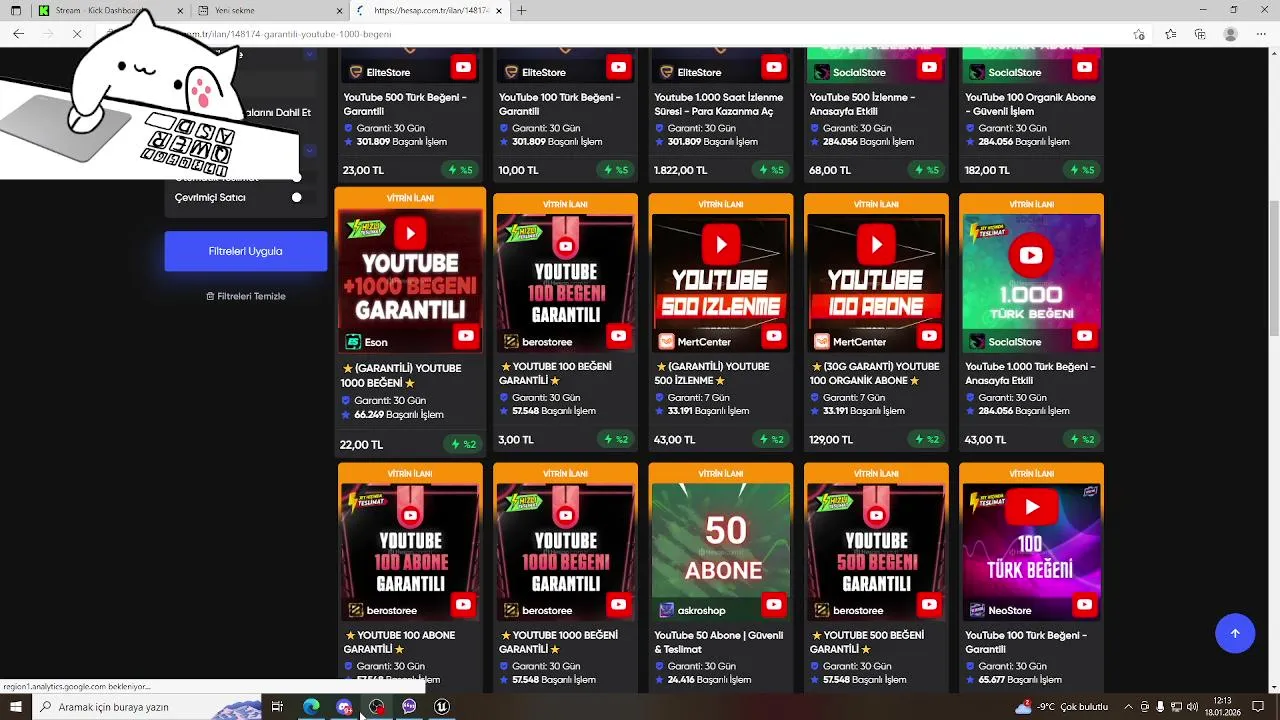This screenshot has height=720, width=1280.
Task: Click the askroshop 50 Abone thumbnail
Action: [720, 551]
